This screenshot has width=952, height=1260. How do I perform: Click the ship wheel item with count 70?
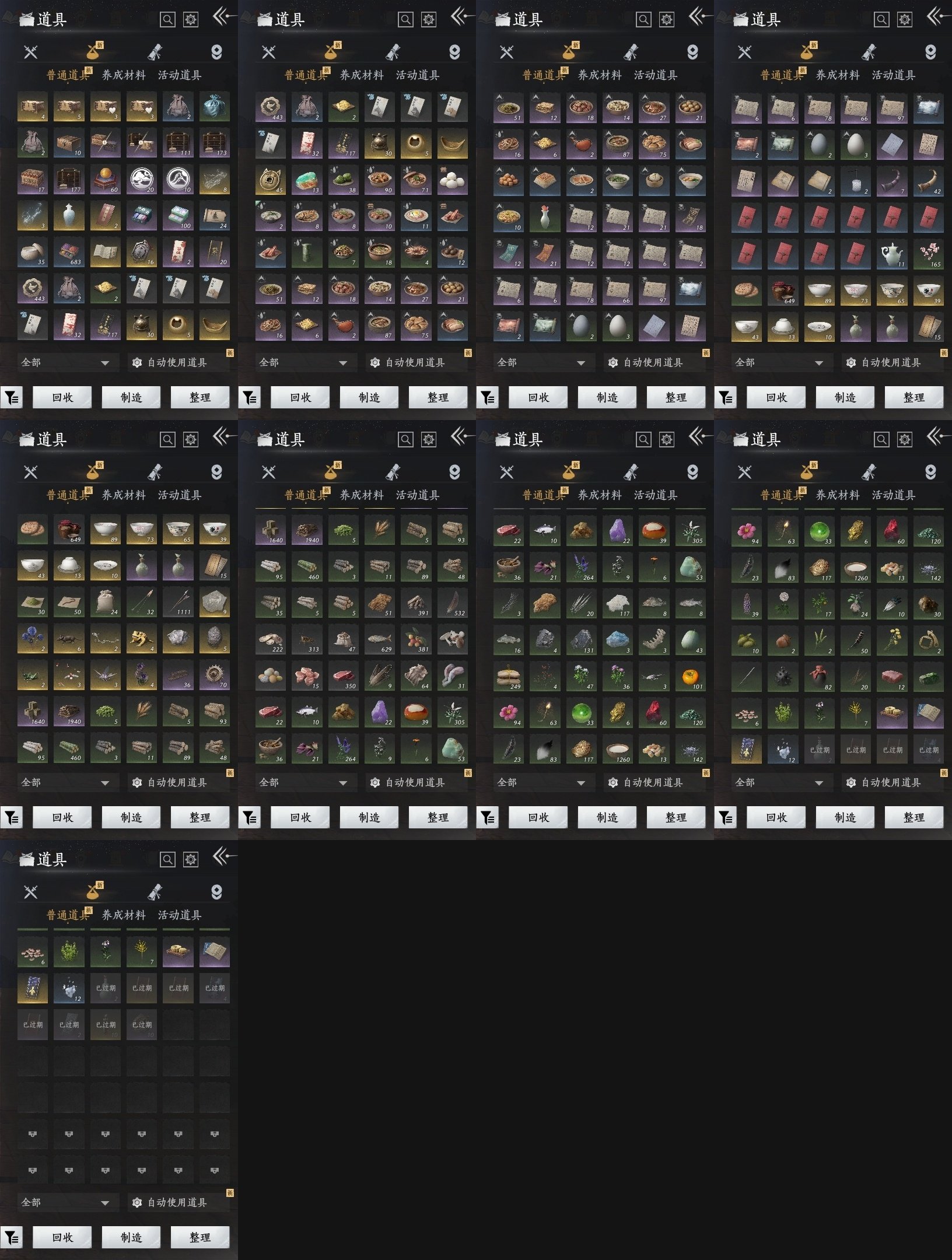click(x=214, y=675)
